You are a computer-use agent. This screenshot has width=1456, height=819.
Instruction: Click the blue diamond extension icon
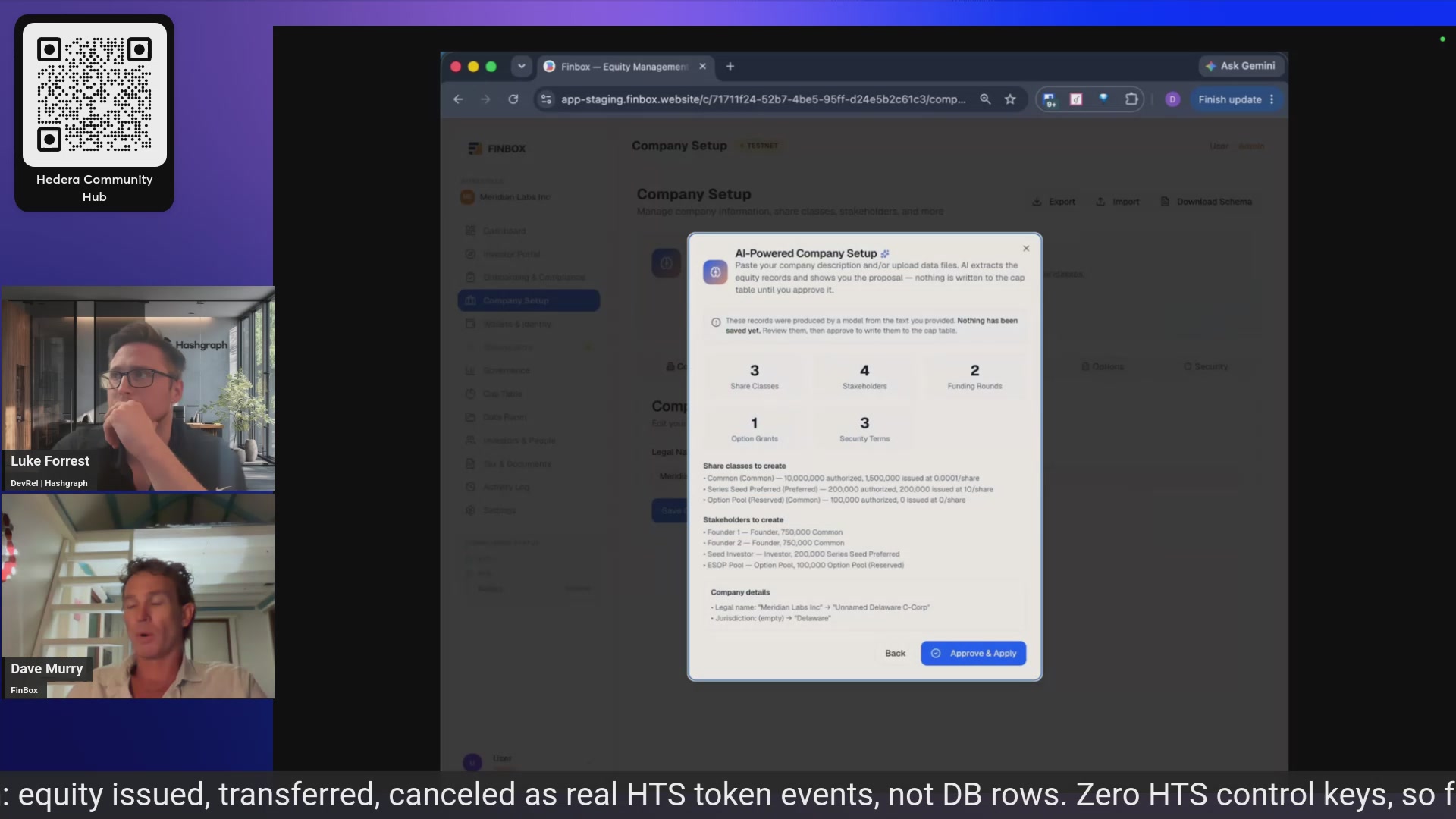(x=1103, y=98)
